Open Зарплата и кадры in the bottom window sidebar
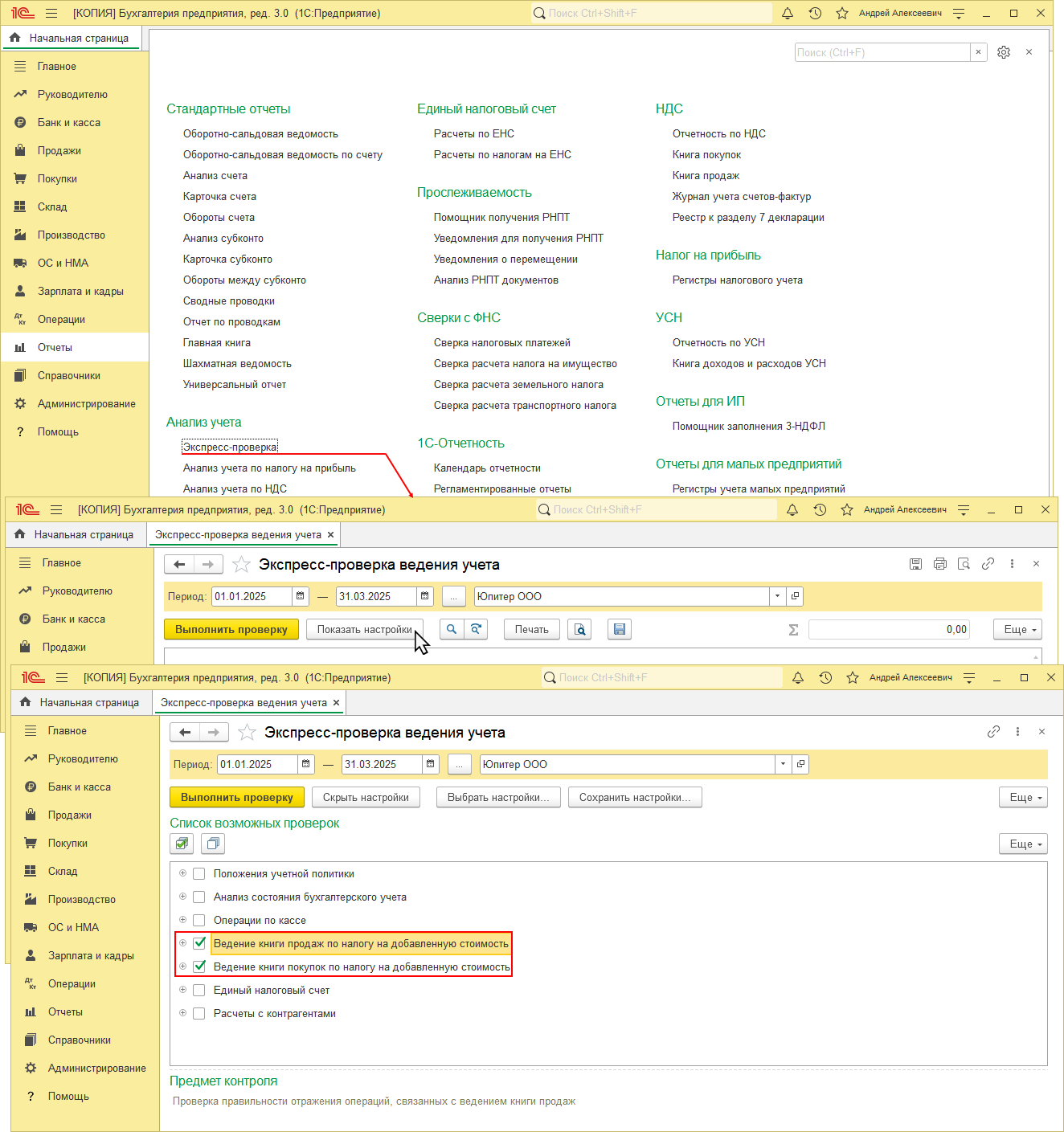 tap(85, 955)
